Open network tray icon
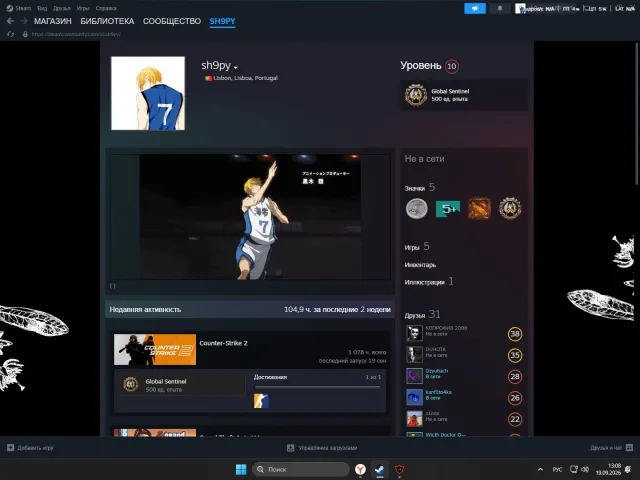640x480 pixels. point(574,469)
